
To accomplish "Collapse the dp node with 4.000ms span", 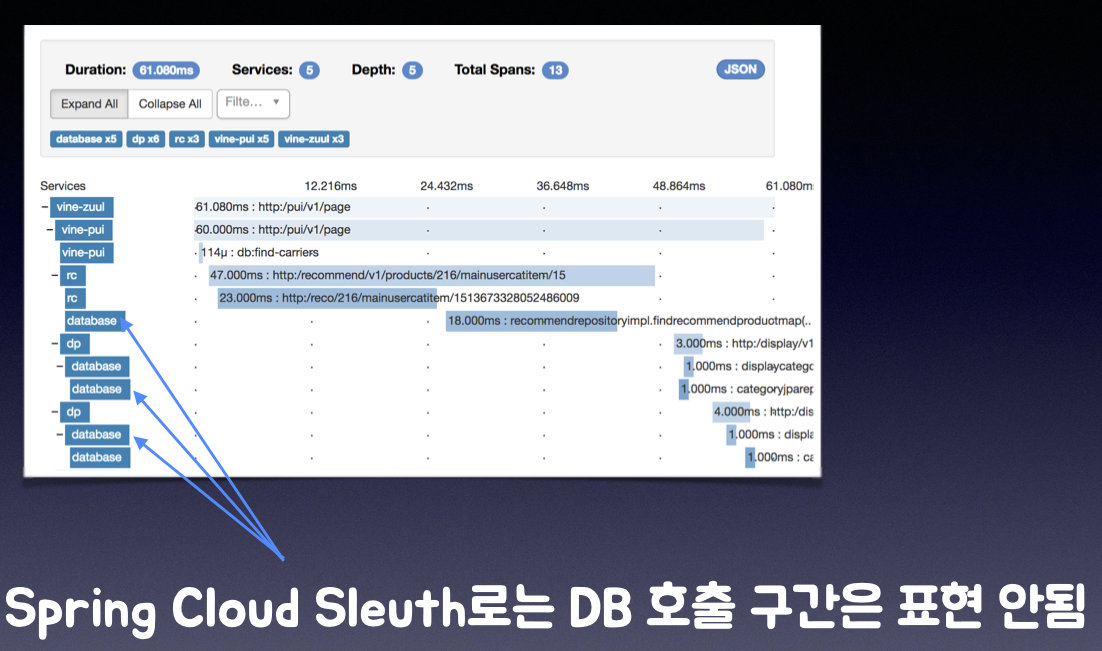I will point(54,411).
